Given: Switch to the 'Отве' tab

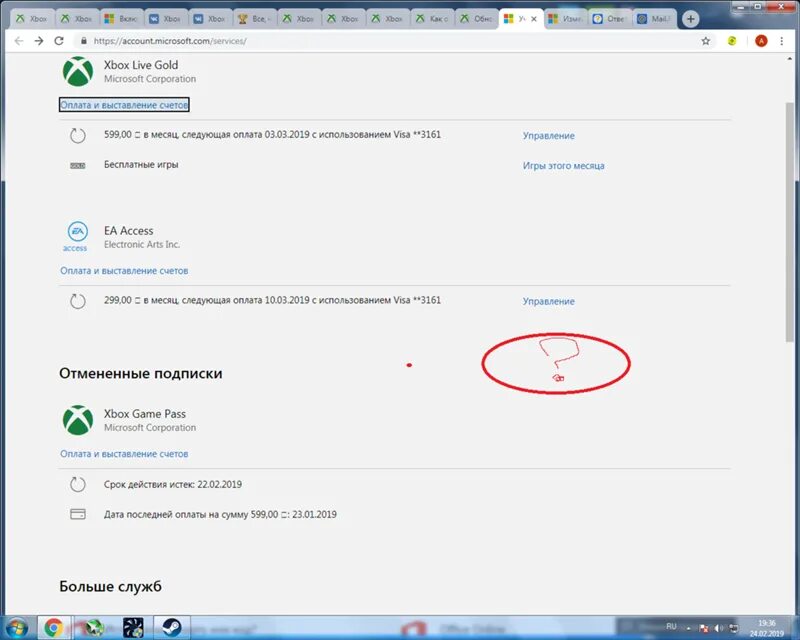Looking at the screenshot, I should 610,19.
